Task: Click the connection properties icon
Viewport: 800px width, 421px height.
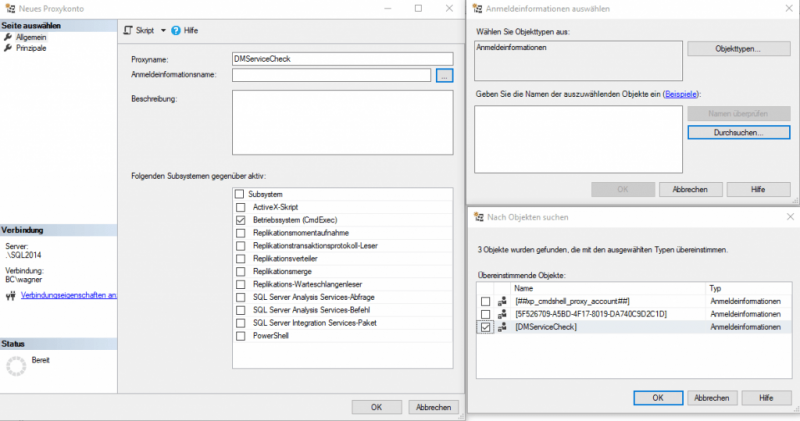Action: (x=9, y=295)
